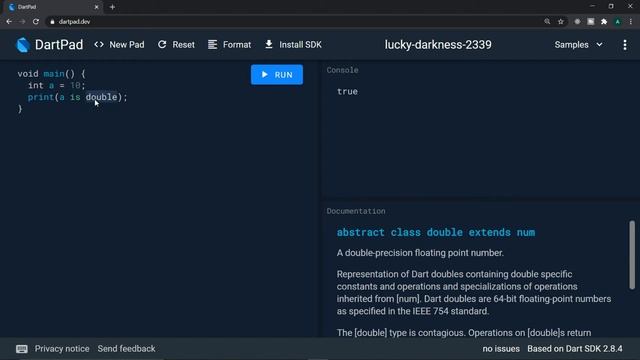
Task: Click the Reset button
Action: point(176,45)
